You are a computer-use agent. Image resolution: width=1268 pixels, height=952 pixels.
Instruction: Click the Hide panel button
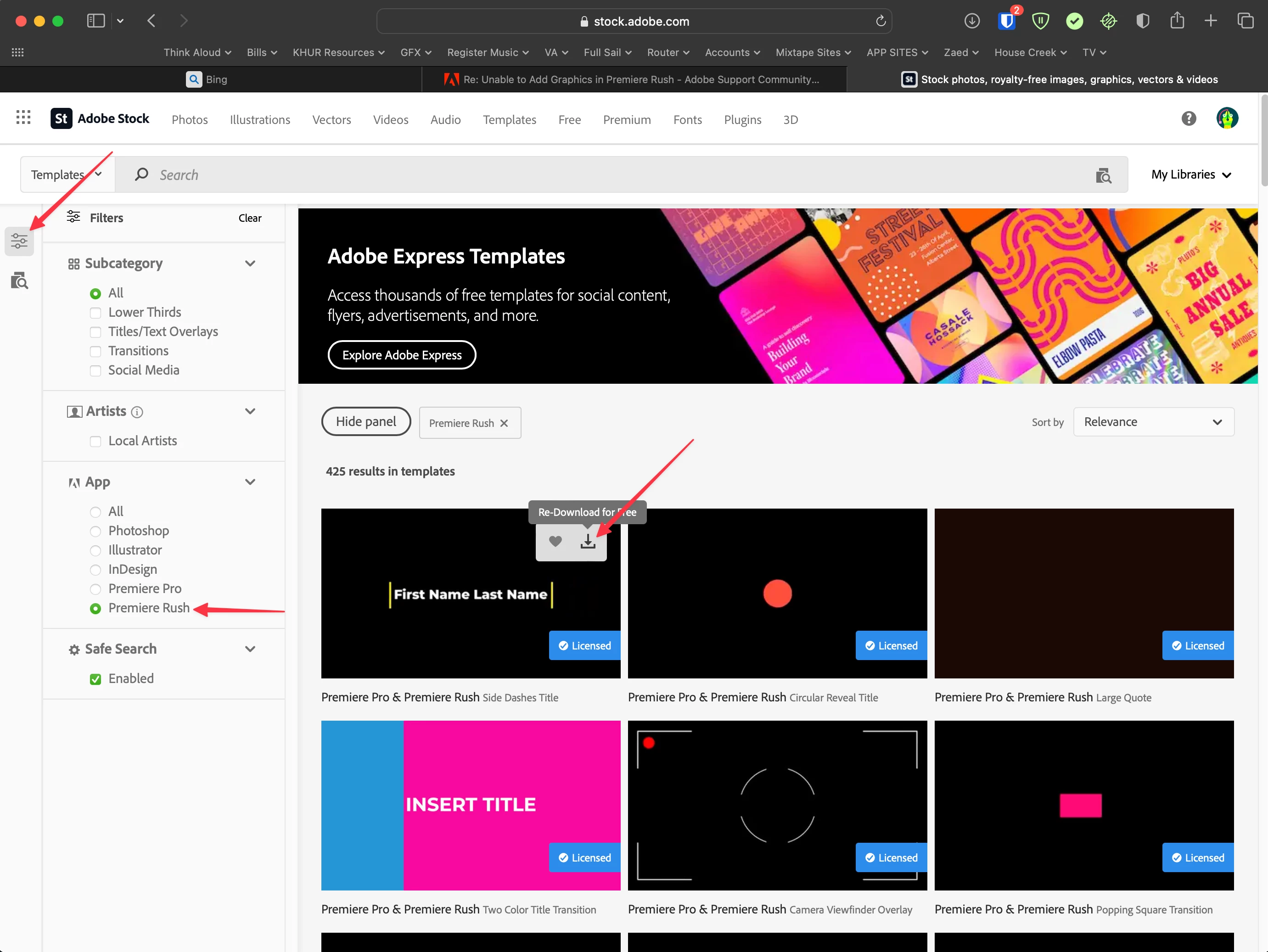coord(366,422)
